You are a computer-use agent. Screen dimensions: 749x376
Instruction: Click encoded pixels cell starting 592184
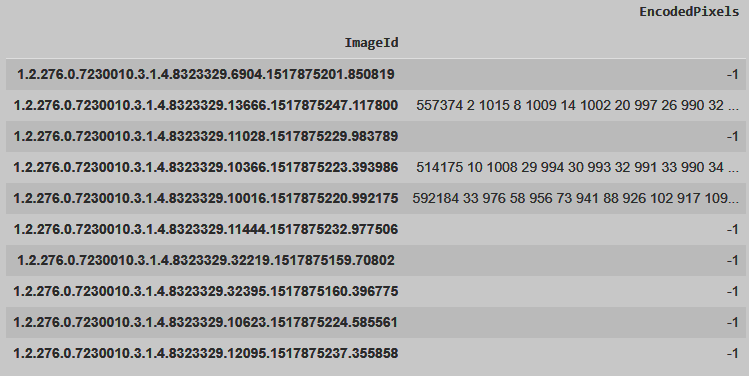[575, 198]
